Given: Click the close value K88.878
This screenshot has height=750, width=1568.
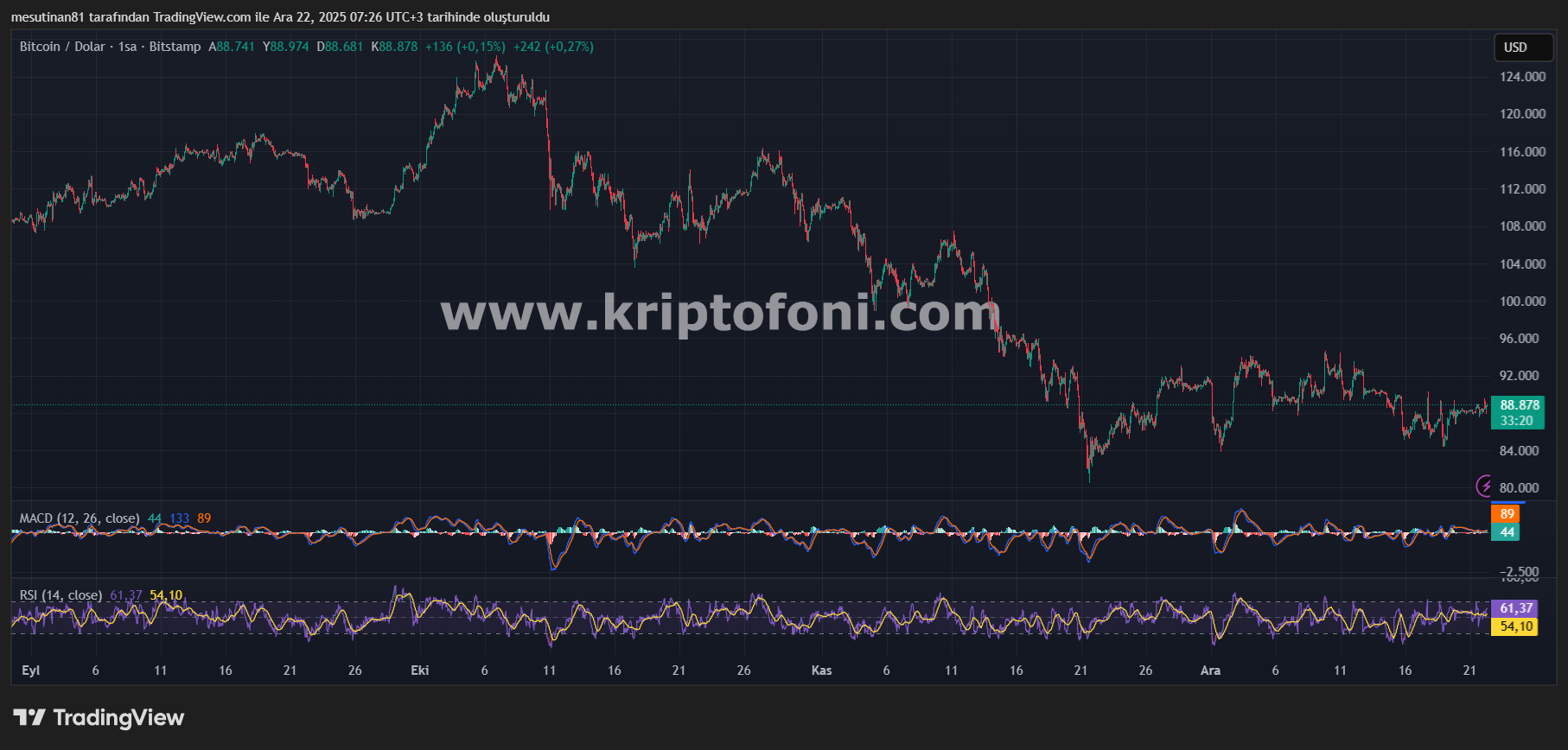Looking at the screenshot, I should click(x=394, y=47).
